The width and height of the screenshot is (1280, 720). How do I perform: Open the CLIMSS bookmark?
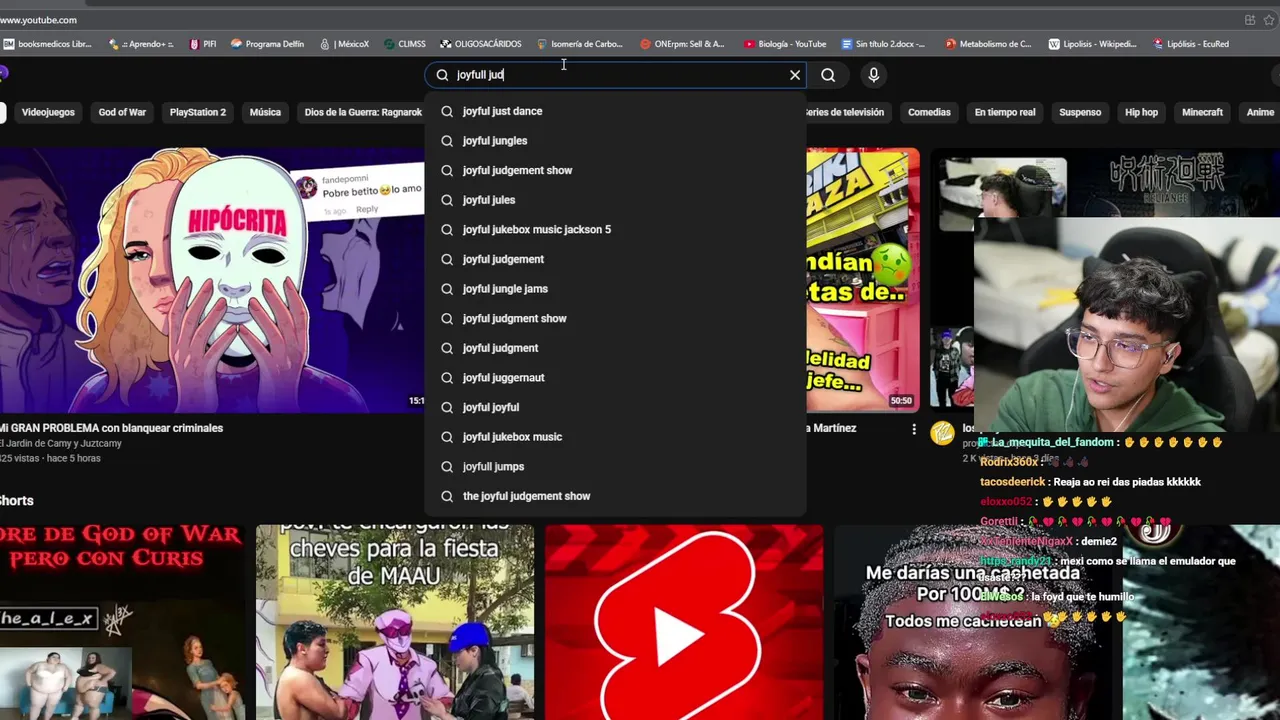405,44
